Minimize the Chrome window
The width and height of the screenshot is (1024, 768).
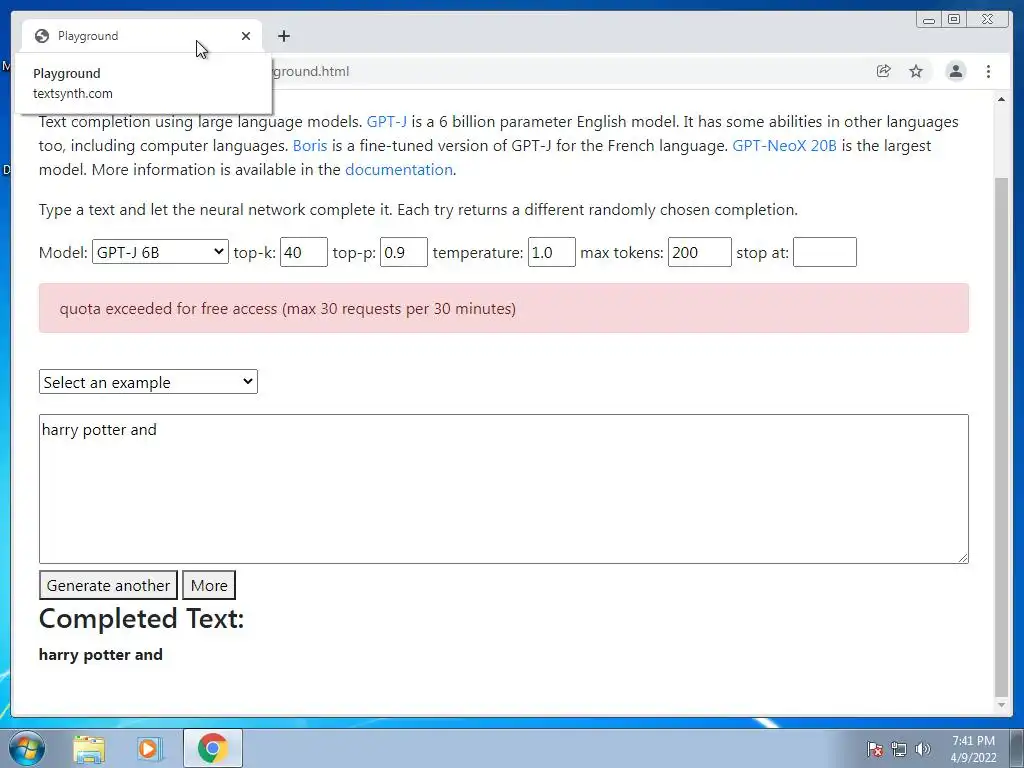coord(929,20)
